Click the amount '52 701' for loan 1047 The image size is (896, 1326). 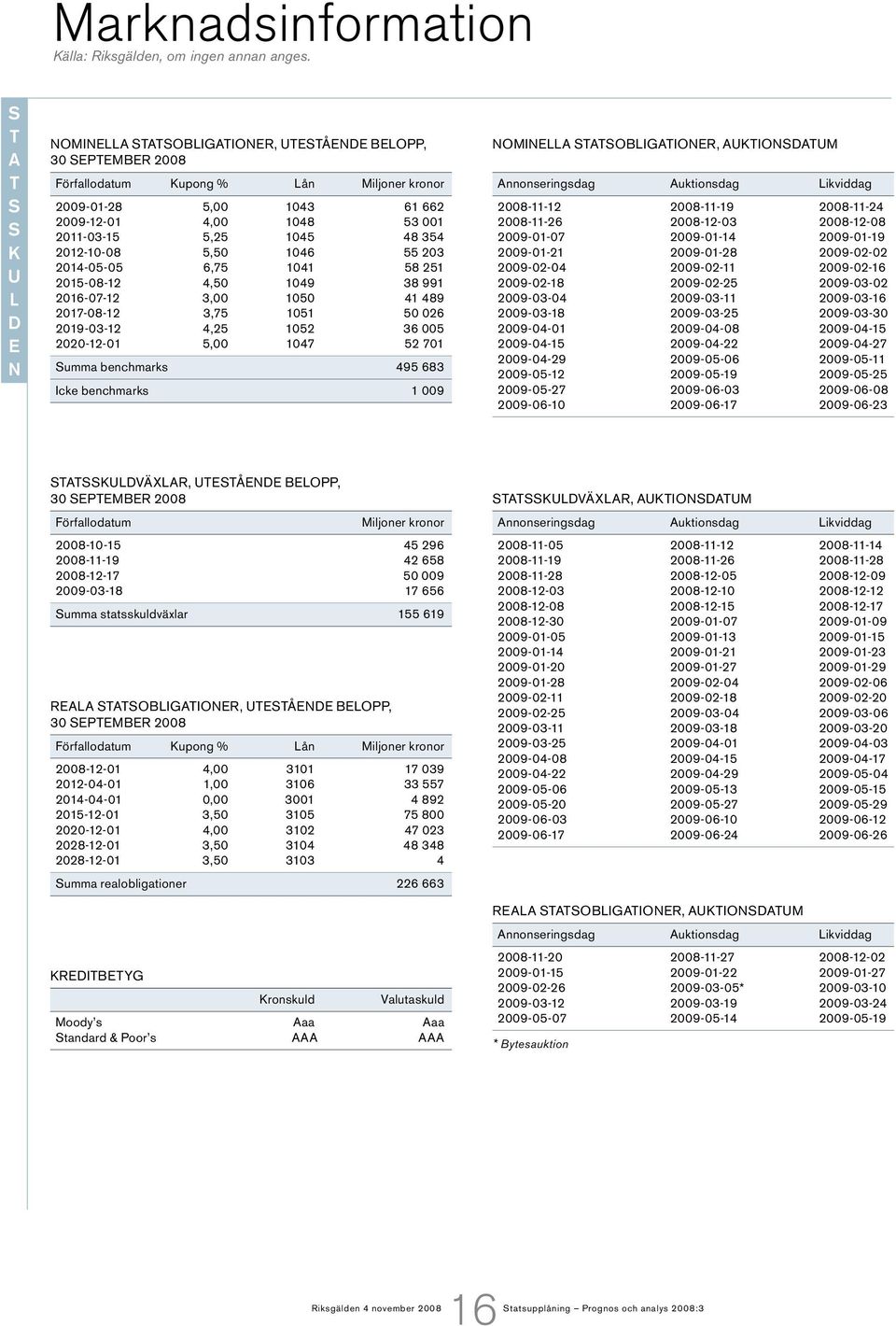(x=424, y=344)
